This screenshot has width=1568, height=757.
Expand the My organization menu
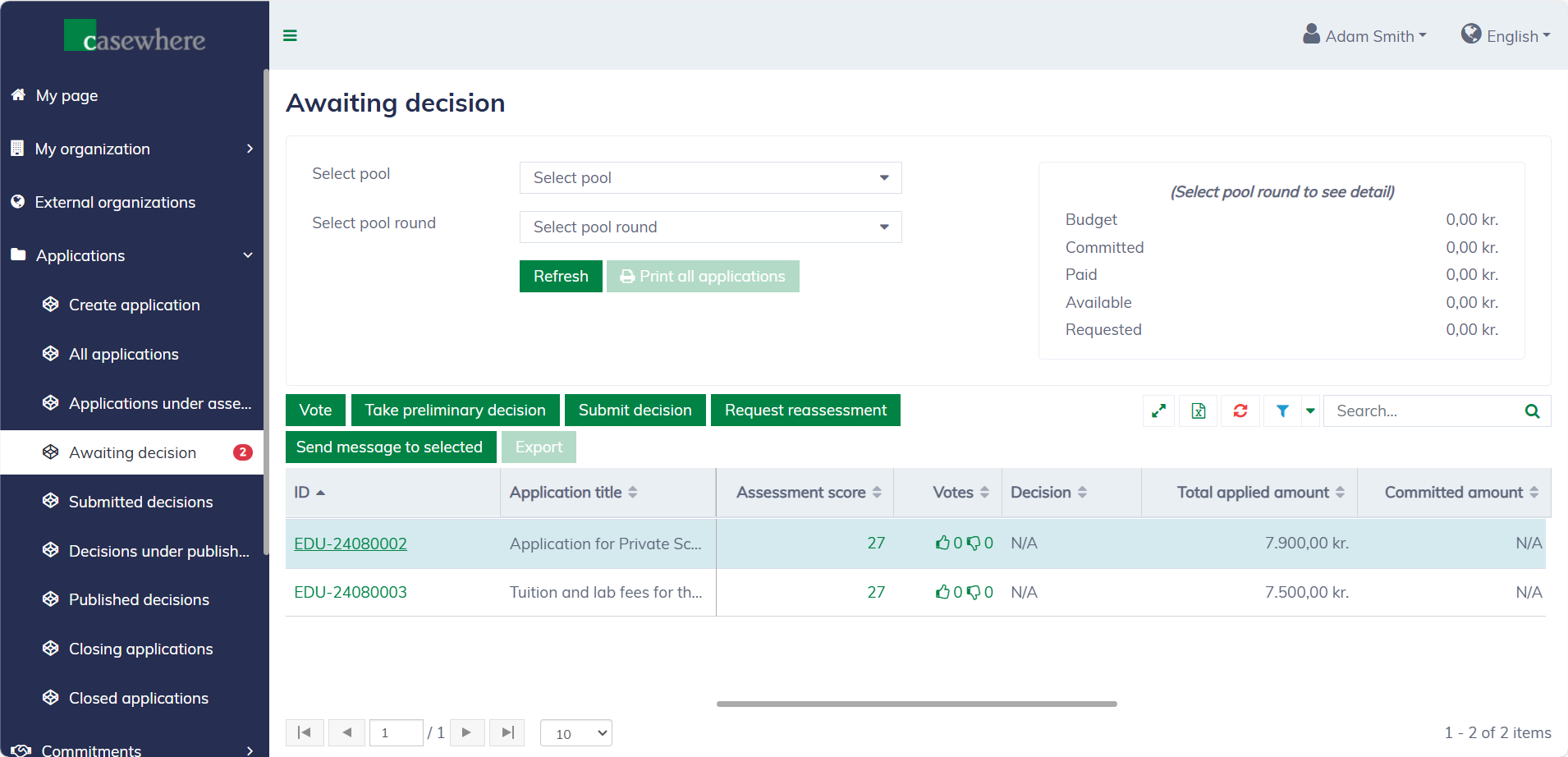(x=131, y=149)
